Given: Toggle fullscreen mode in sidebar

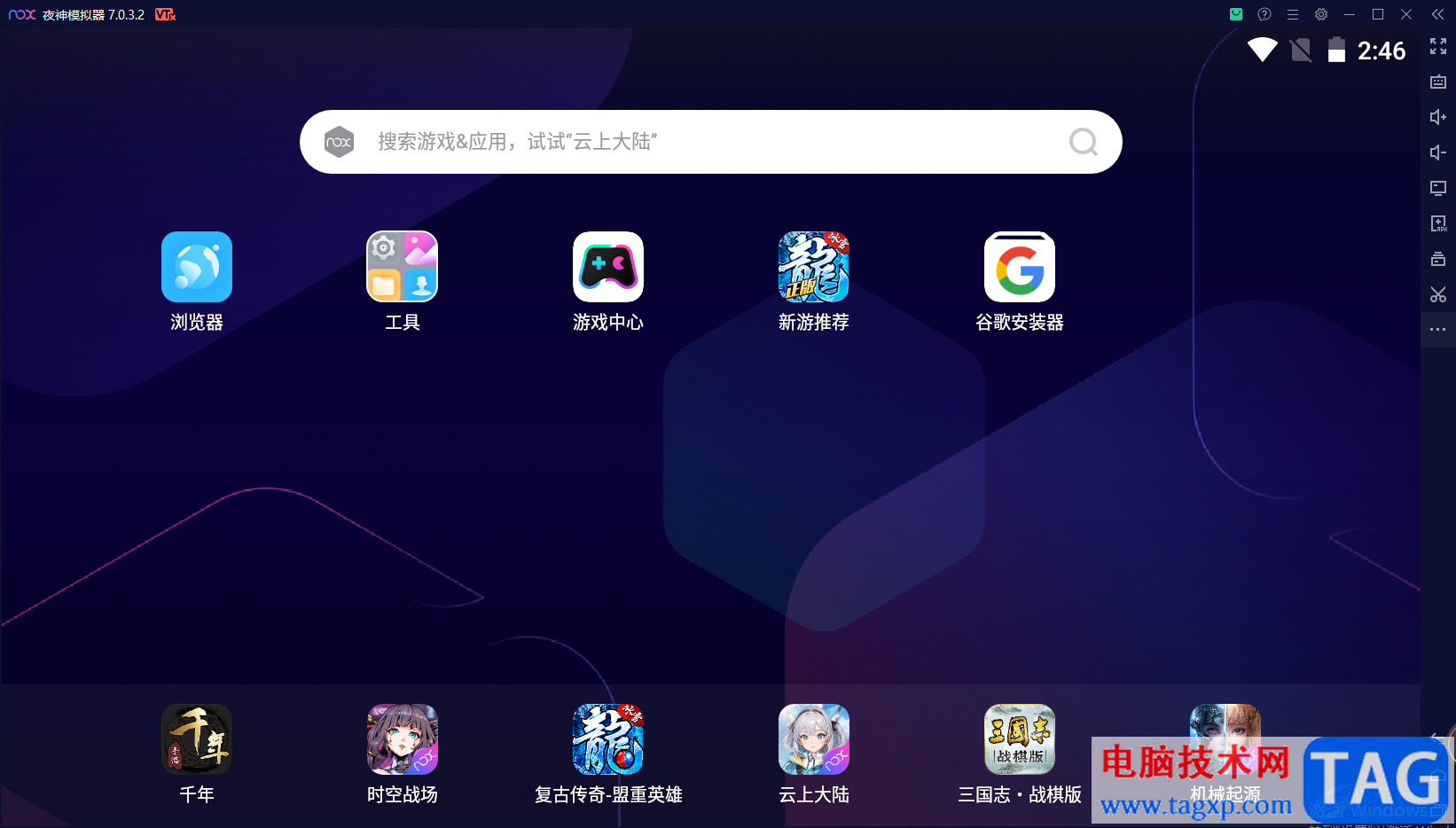Looking at the screenshot, I should pos(1438,46).
